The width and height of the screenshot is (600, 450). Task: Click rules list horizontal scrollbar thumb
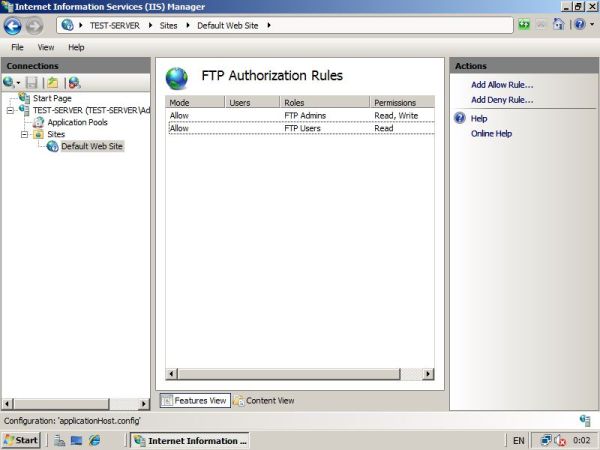point(289,373)
